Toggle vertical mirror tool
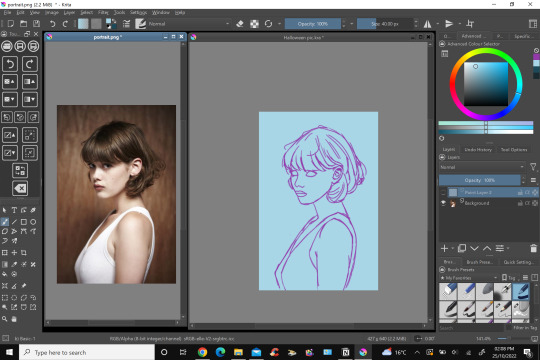This screenshot has width=540, height=360. [x=449, y=23]
